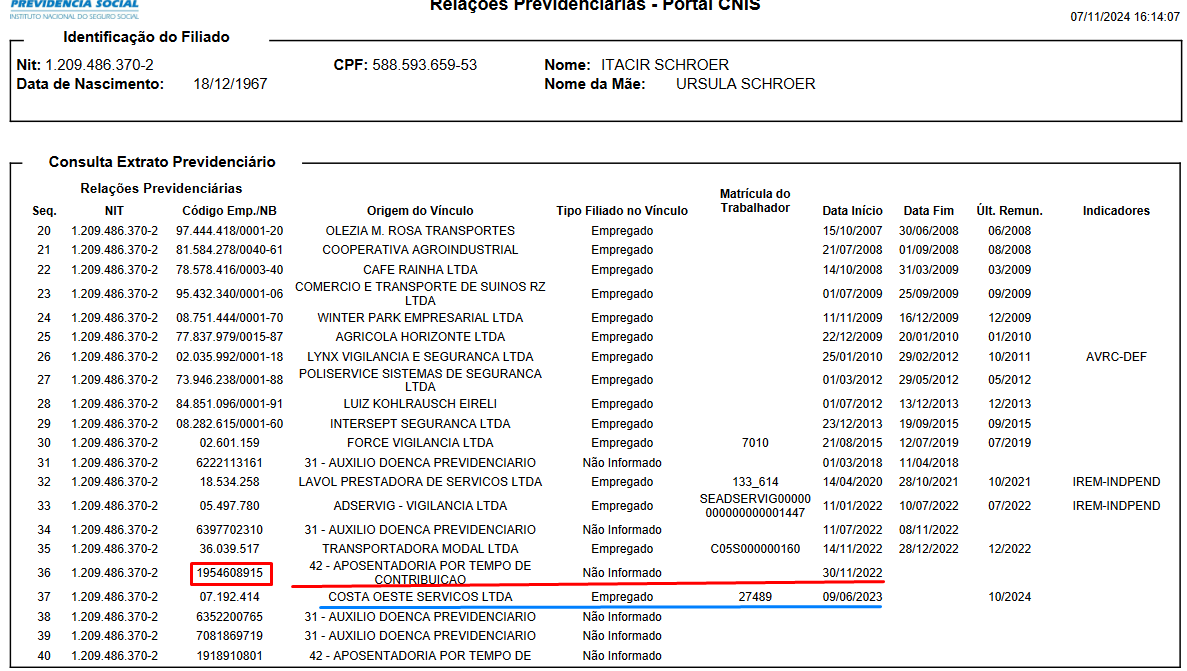
Task: Click the CPF number 588.593.659-53
Action: 425,65
